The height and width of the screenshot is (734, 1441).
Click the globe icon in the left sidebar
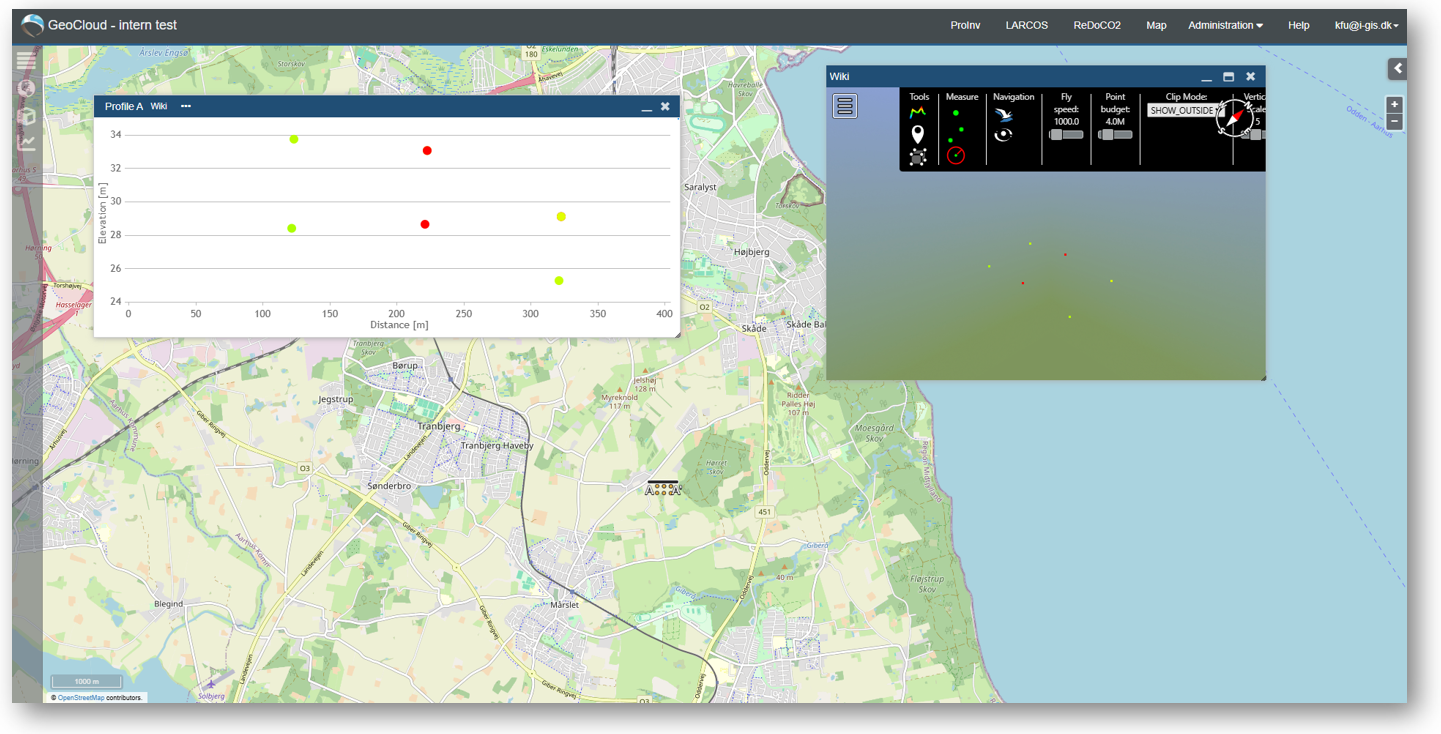tap(26, 89)
